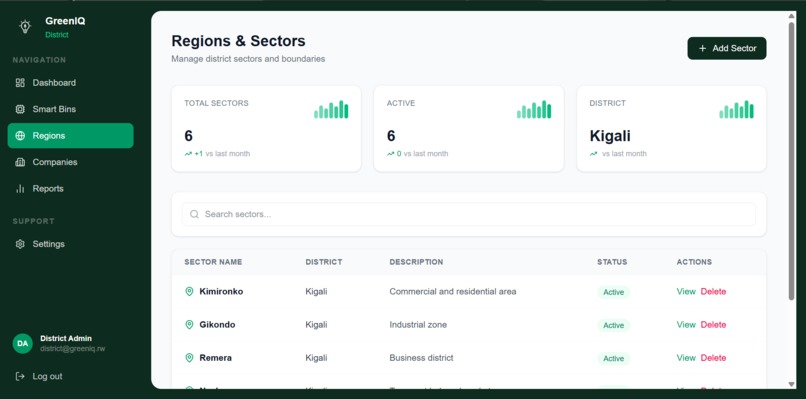This screenshot has height=399, width=806.
Task: Open the Companies page
Action: click(x=70, y=162)
